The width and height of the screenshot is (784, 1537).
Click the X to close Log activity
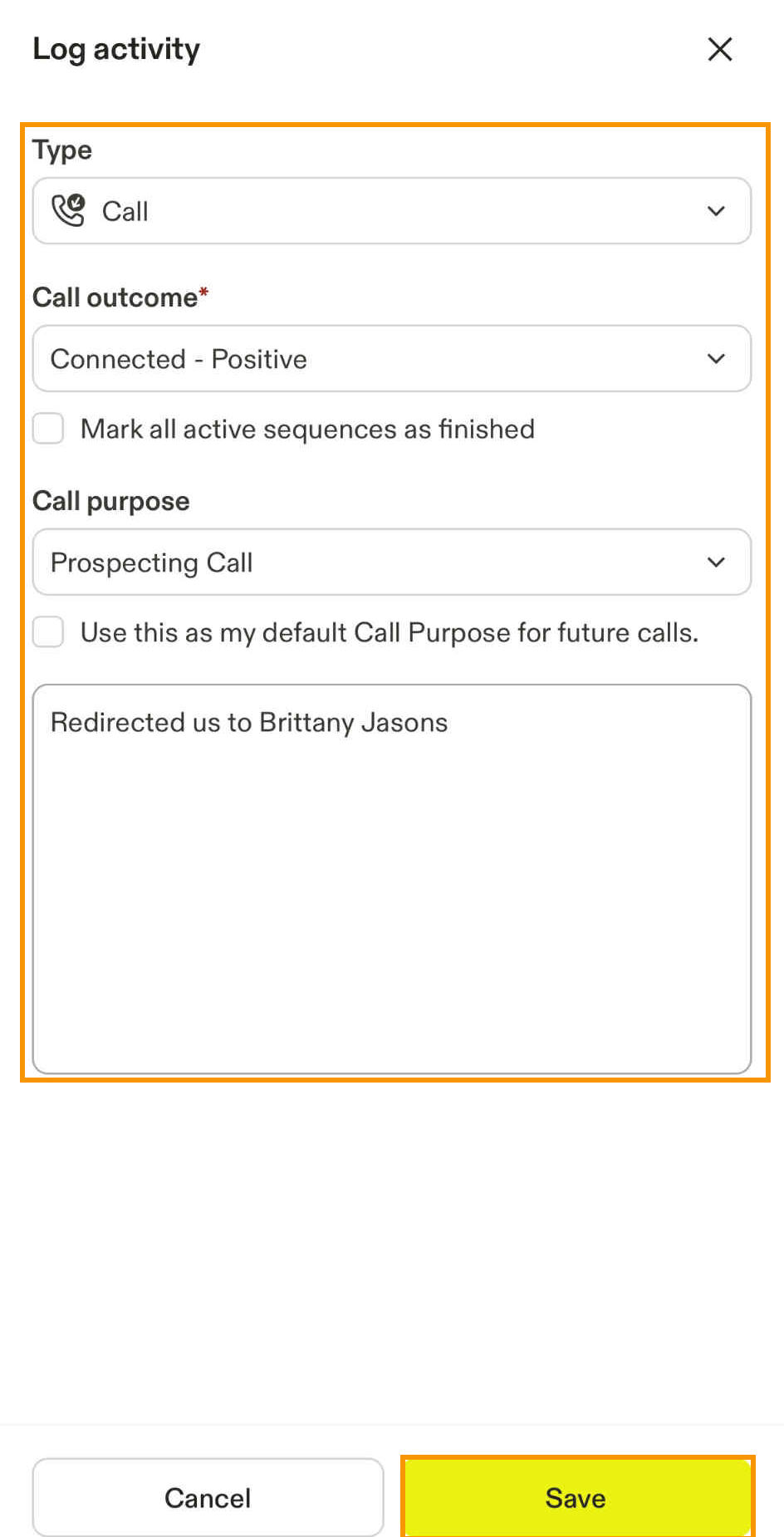click(719, 49)
